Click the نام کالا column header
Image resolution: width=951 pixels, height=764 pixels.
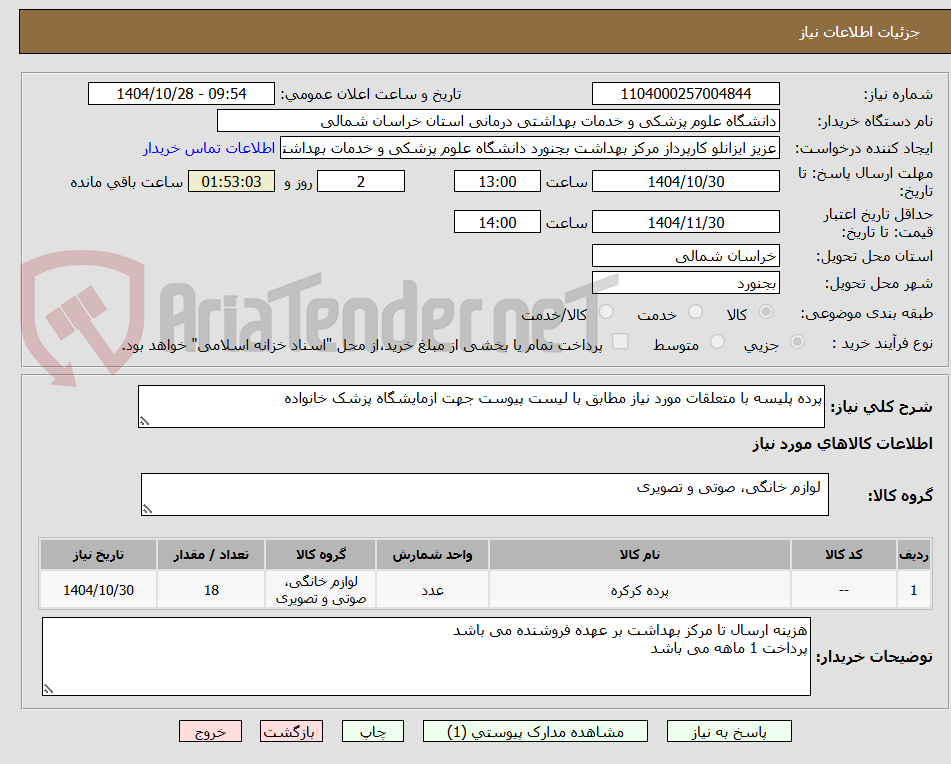click(x=639, y=555)
